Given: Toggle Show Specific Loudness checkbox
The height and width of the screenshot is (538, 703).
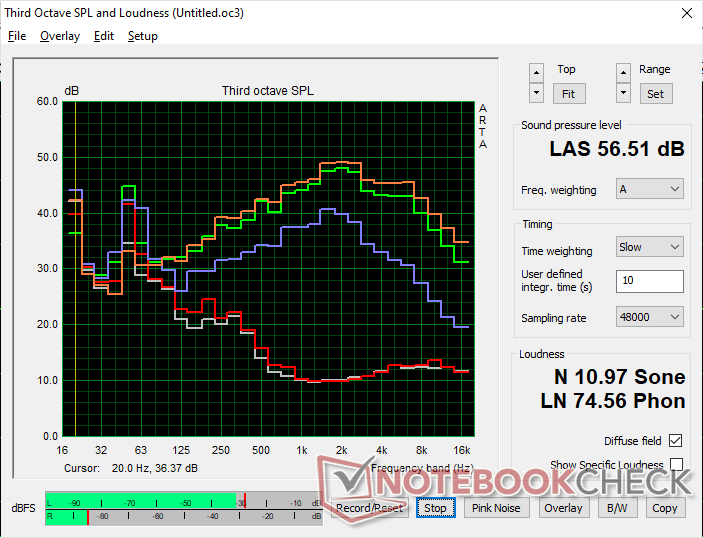Looking at the screenshot, I should pos(677,465).
